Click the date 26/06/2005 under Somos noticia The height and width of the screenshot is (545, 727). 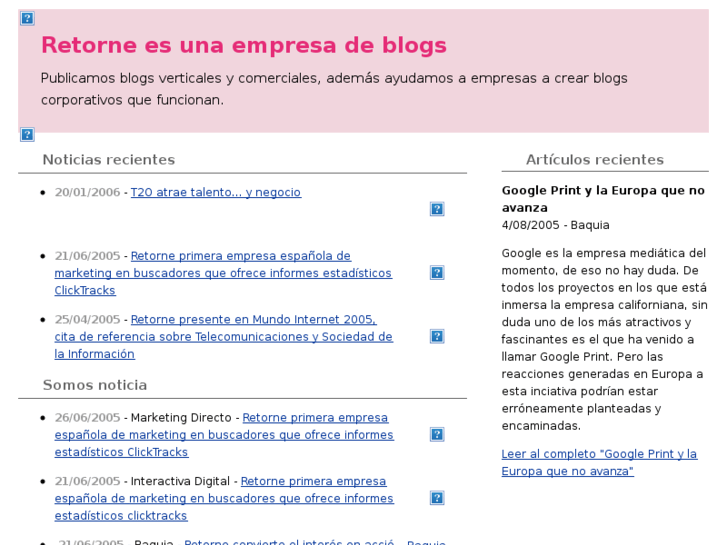pyautogui.click(x=88, y=417)
